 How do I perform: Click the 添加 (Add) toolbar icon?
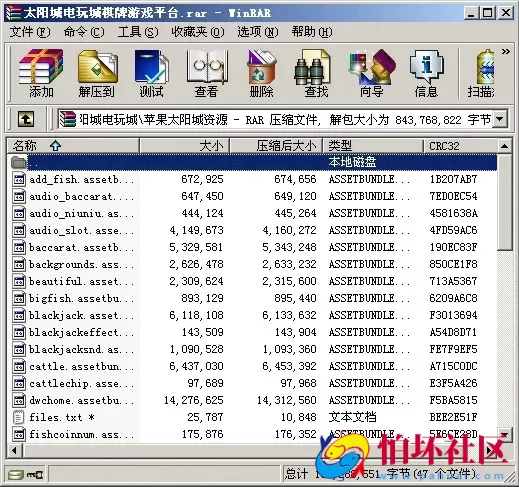pos(41,74)
